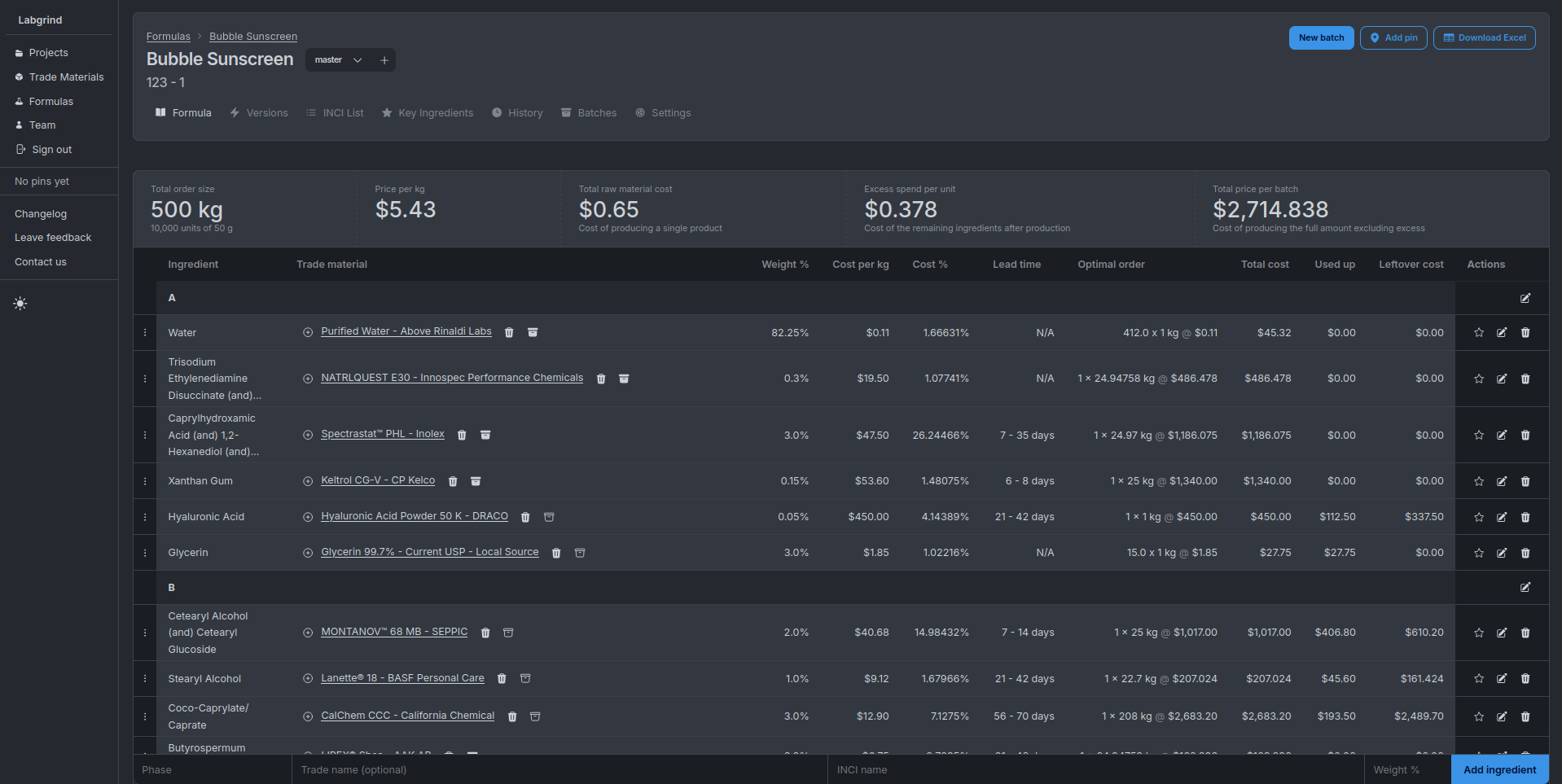Star the Water ingredient row
This screenshot has width=1562, height=784.
click(x=1478, y=332)
